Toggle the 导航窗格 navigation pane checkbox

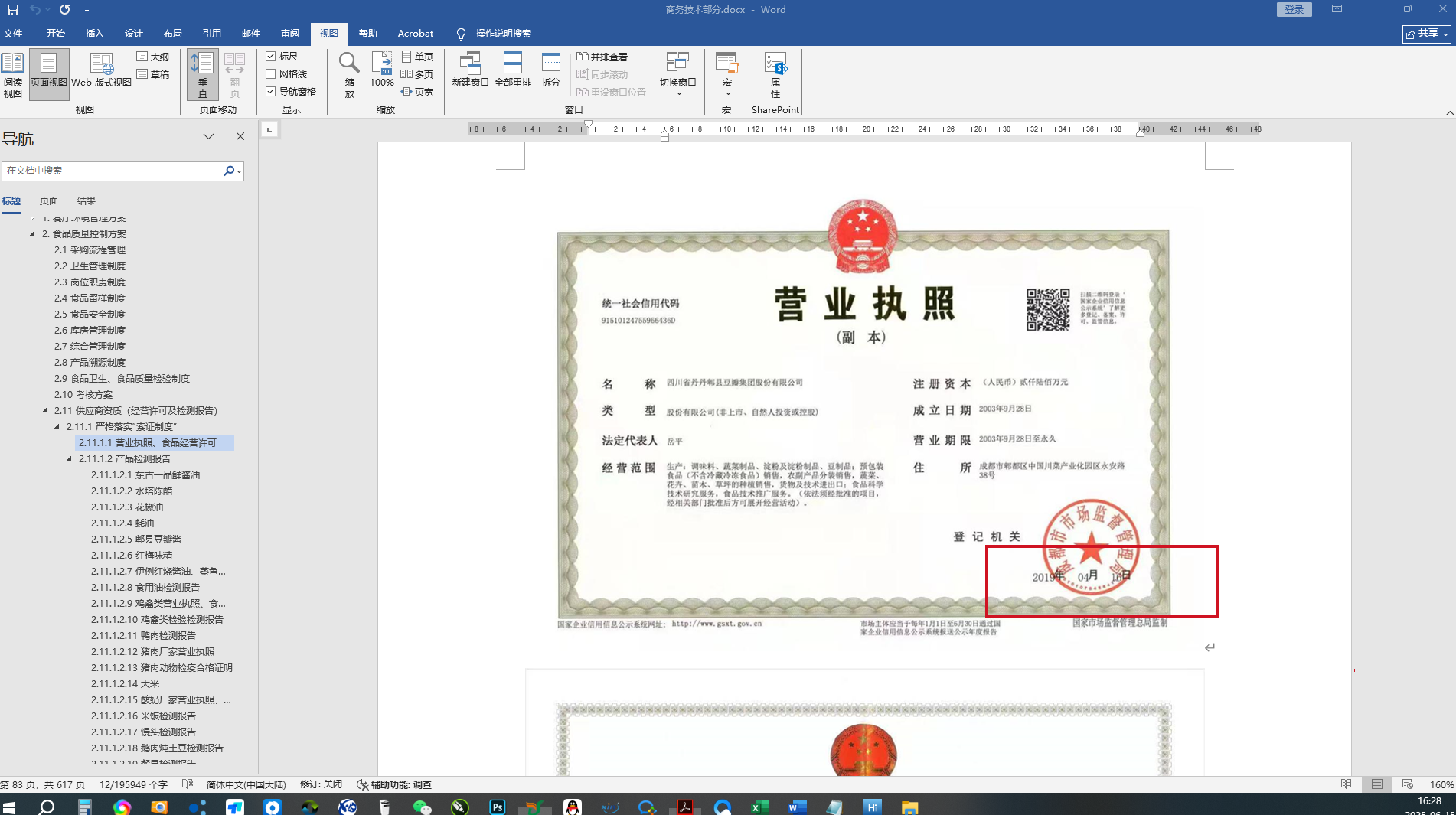point(271,92)
